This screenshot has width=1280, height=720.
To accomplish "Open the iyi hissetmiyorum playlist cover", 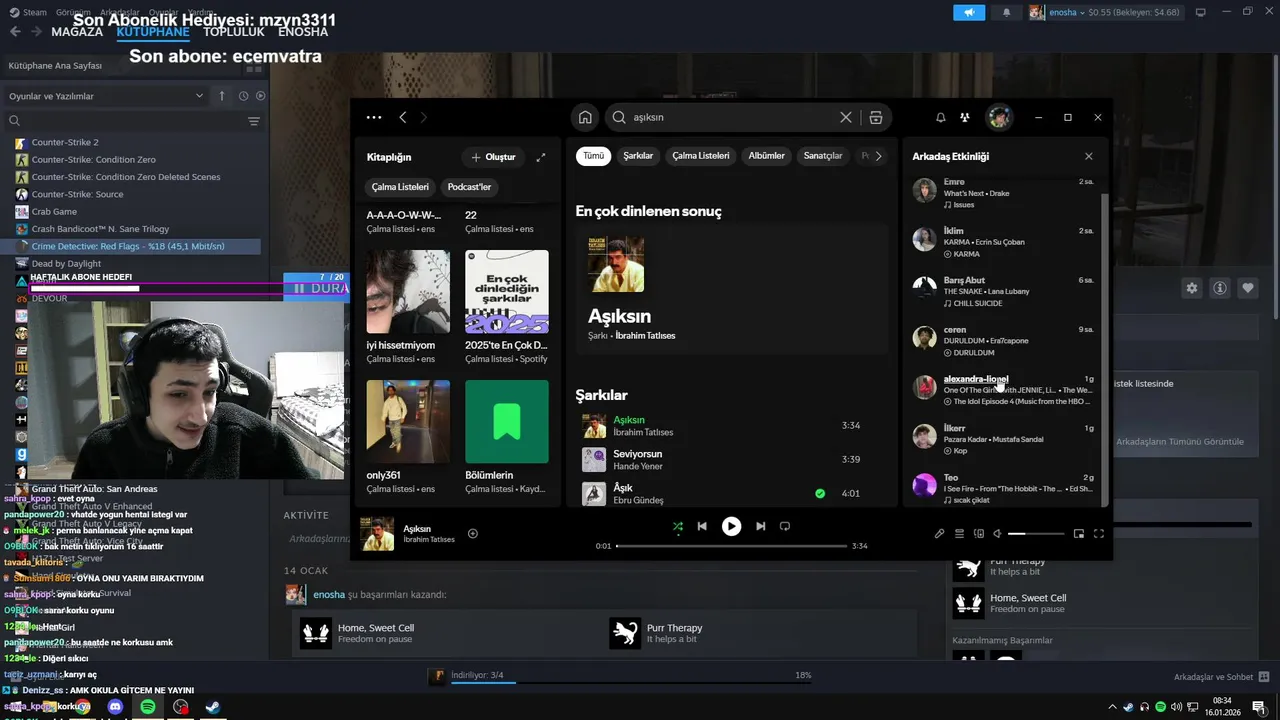I will [408, 291].
